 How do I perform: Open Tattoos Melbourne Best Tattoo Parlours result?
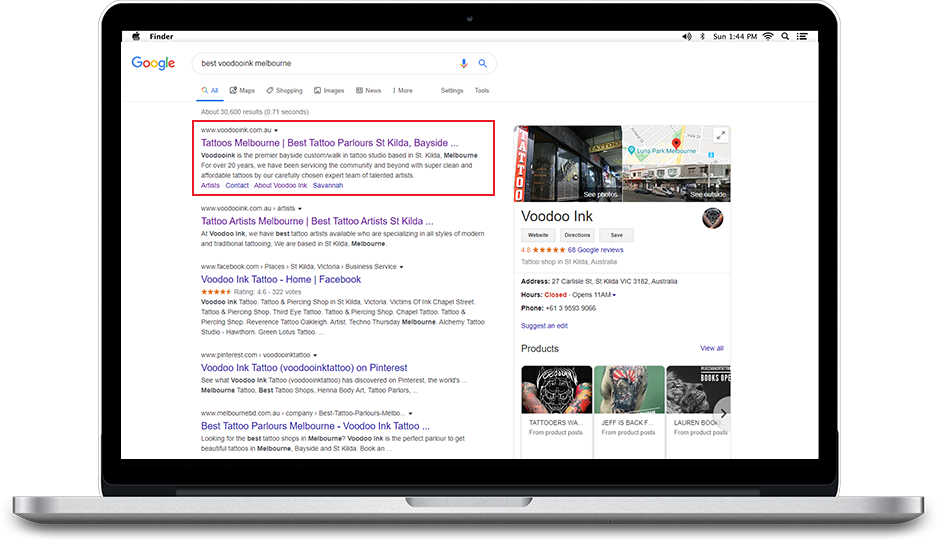pos(330,142)
